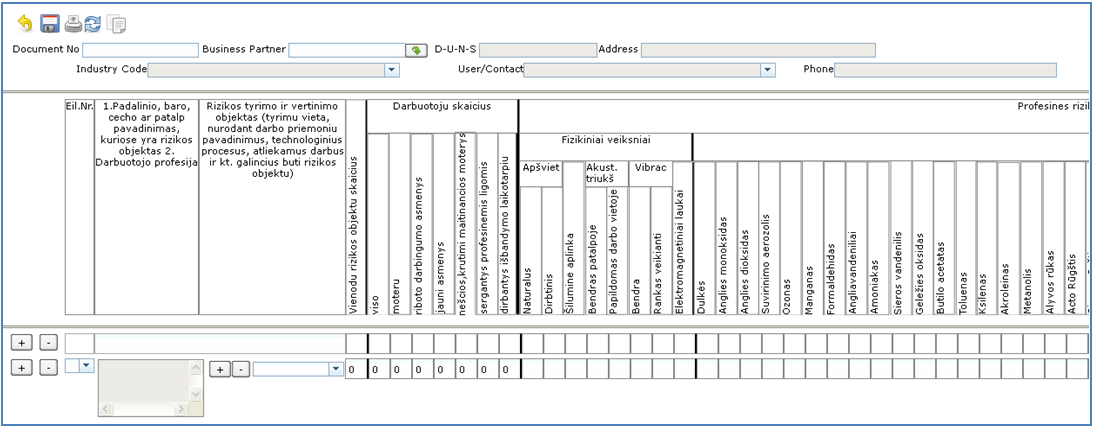Open the small Eil.Nr. dropdown in second row

pos(85,366)
